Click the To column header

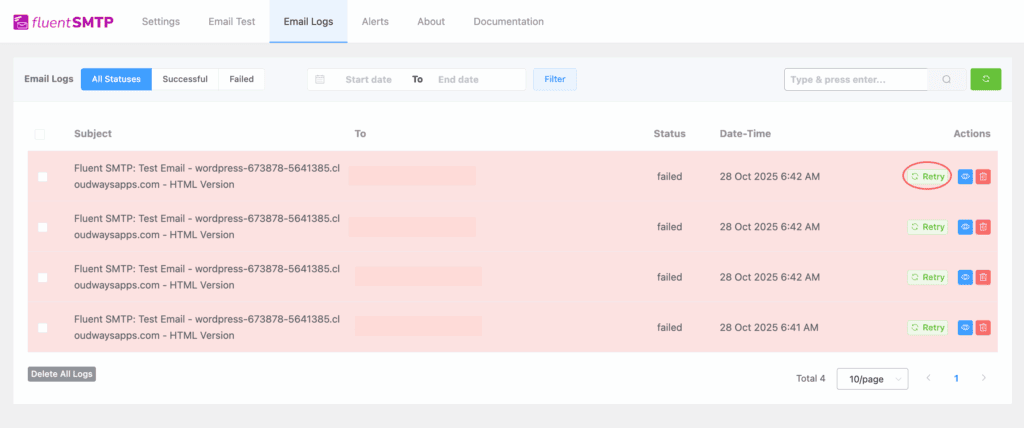360,134
